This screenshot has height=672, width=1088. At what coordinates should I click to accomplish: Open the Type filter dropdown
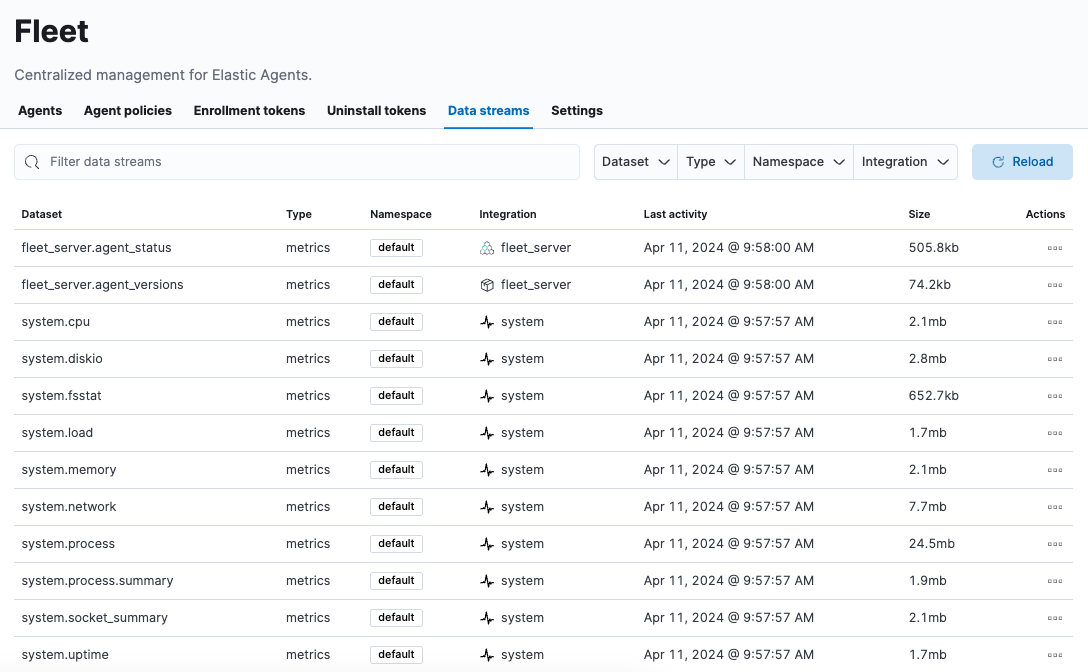tap(710, 161)
